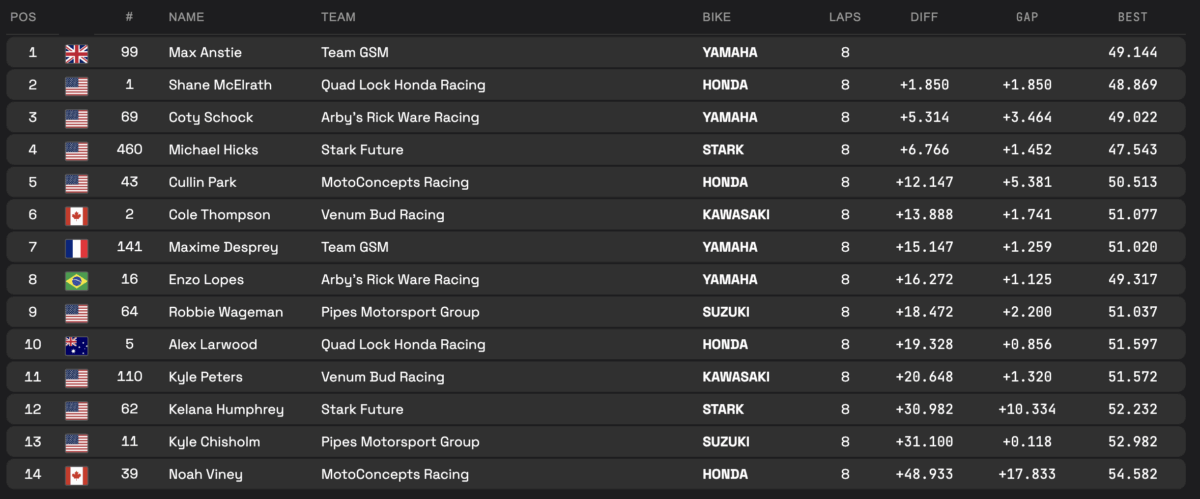Click the US flag beside Kyle Chisholm

pyautogui.click(x=77, y=442)
